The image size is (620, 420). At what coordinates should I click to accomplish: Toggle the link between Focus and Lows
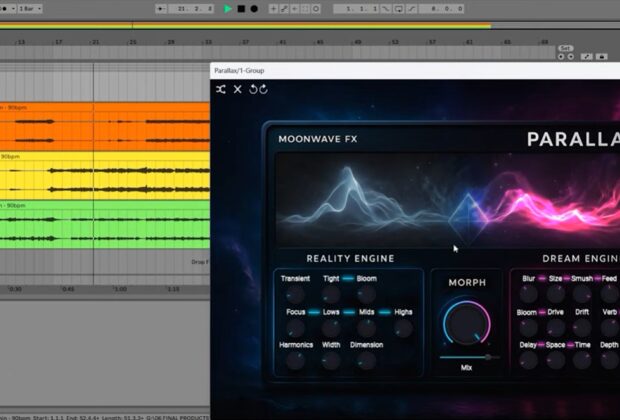313,312
